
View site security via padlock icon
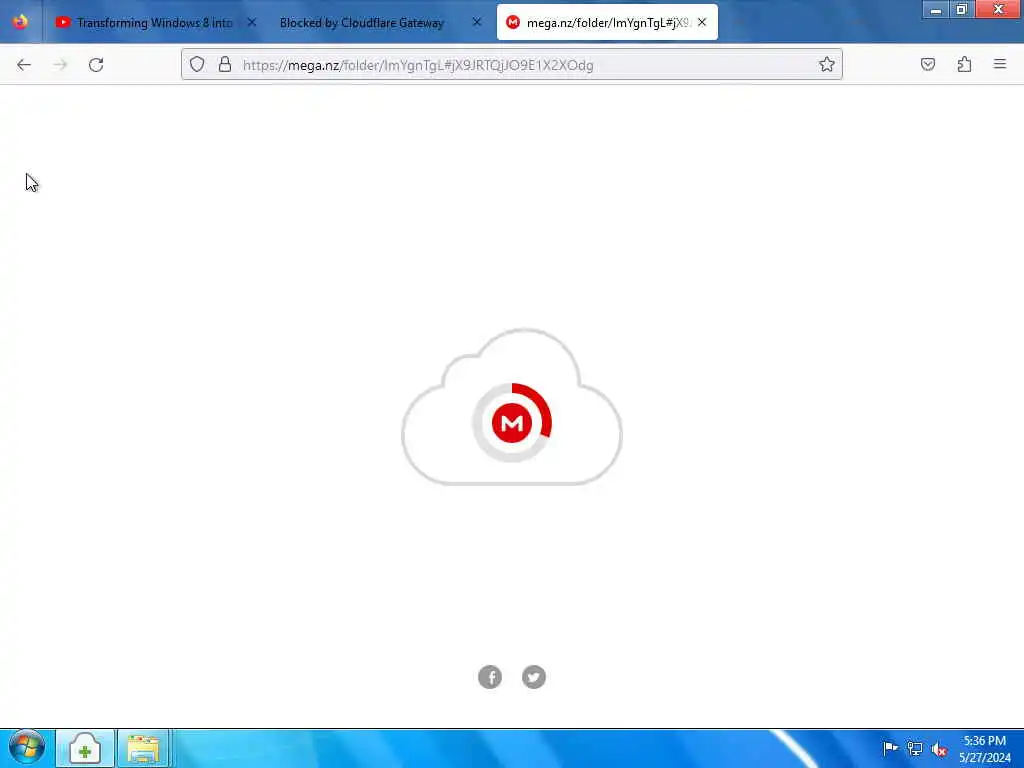[x=225, y=65]
